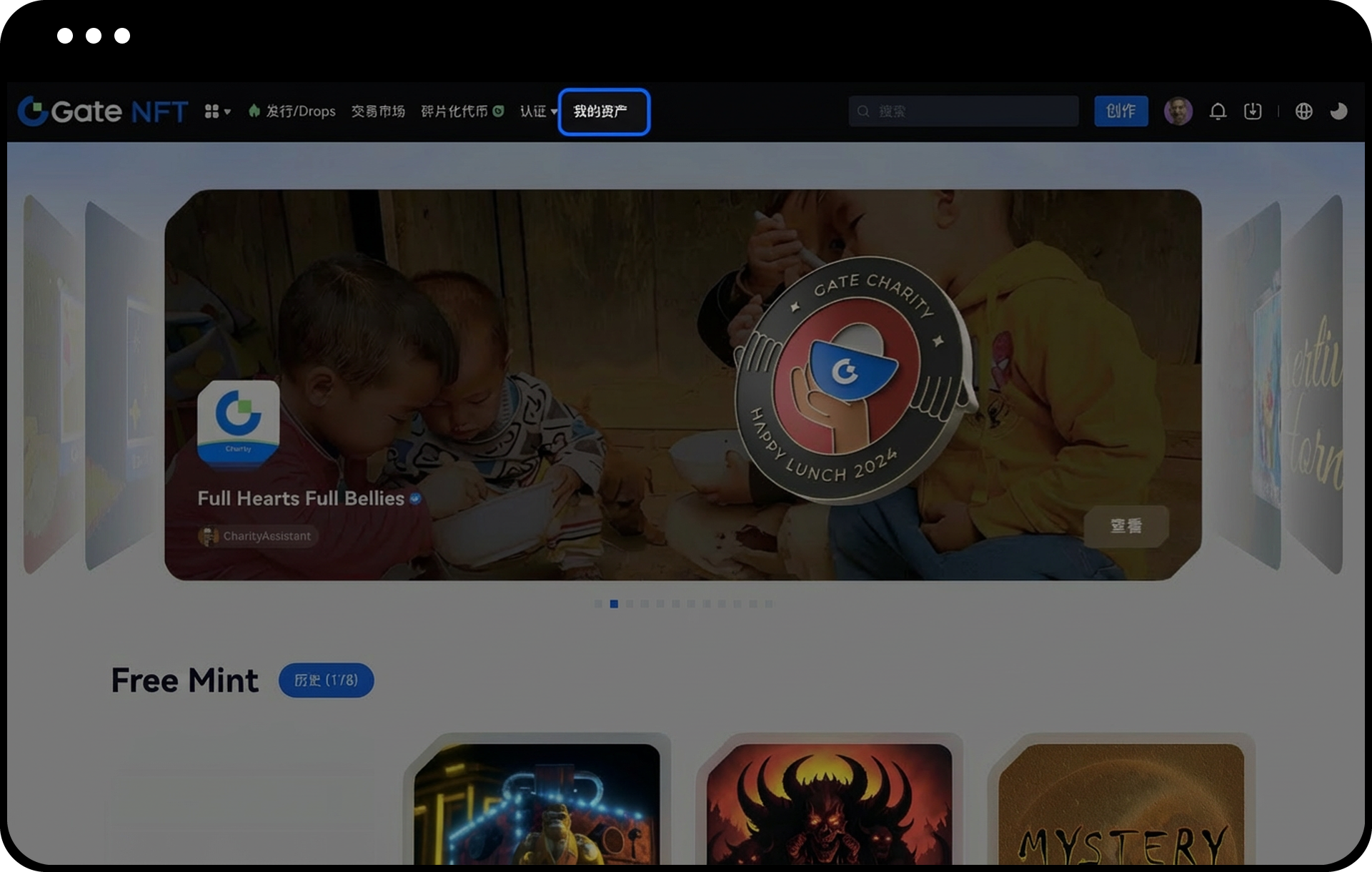Click the download app icon
Viewport: 1372px width, 872px height.
point(1252,112)
